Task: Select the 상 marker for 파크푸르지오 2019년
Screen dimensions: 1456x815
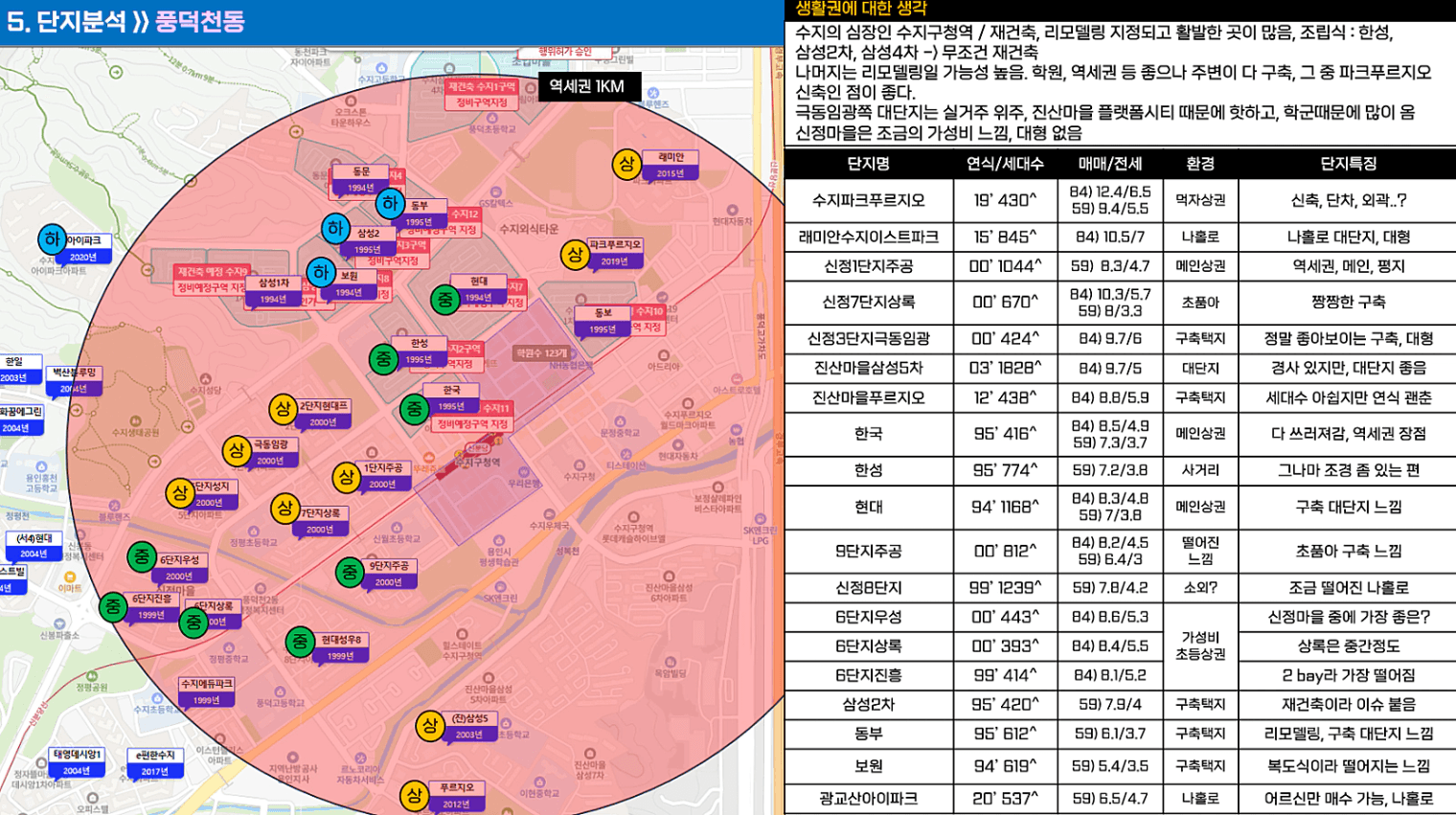Action: [x=574, y=255]
